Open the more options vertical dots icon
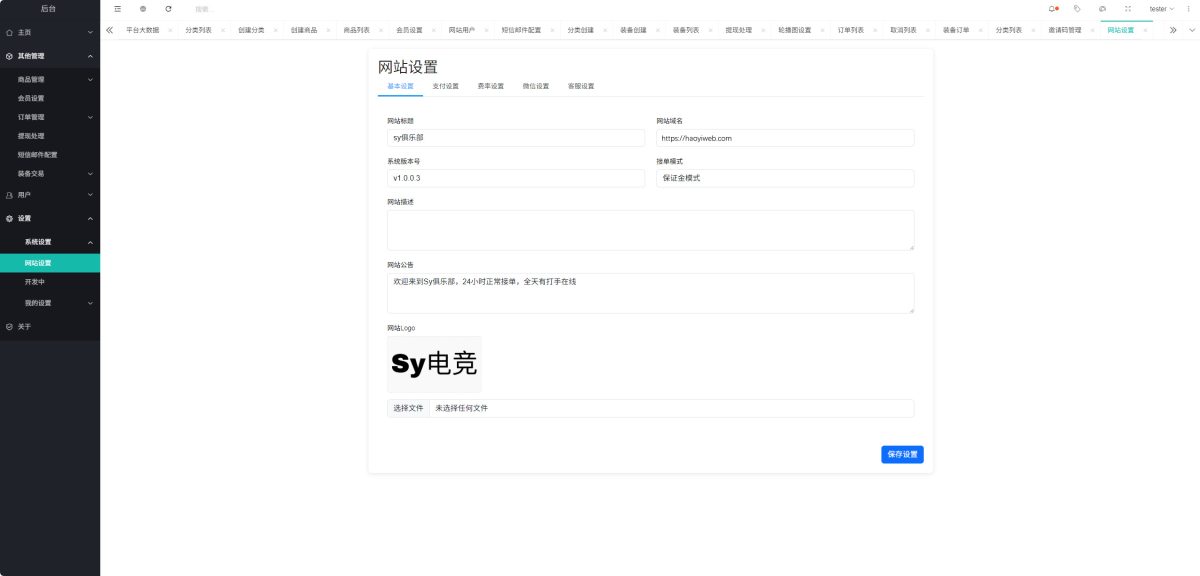Image resolution: width=1200 pixels, height=576 pixels. pyautogui.click(x=1189, y=8)
